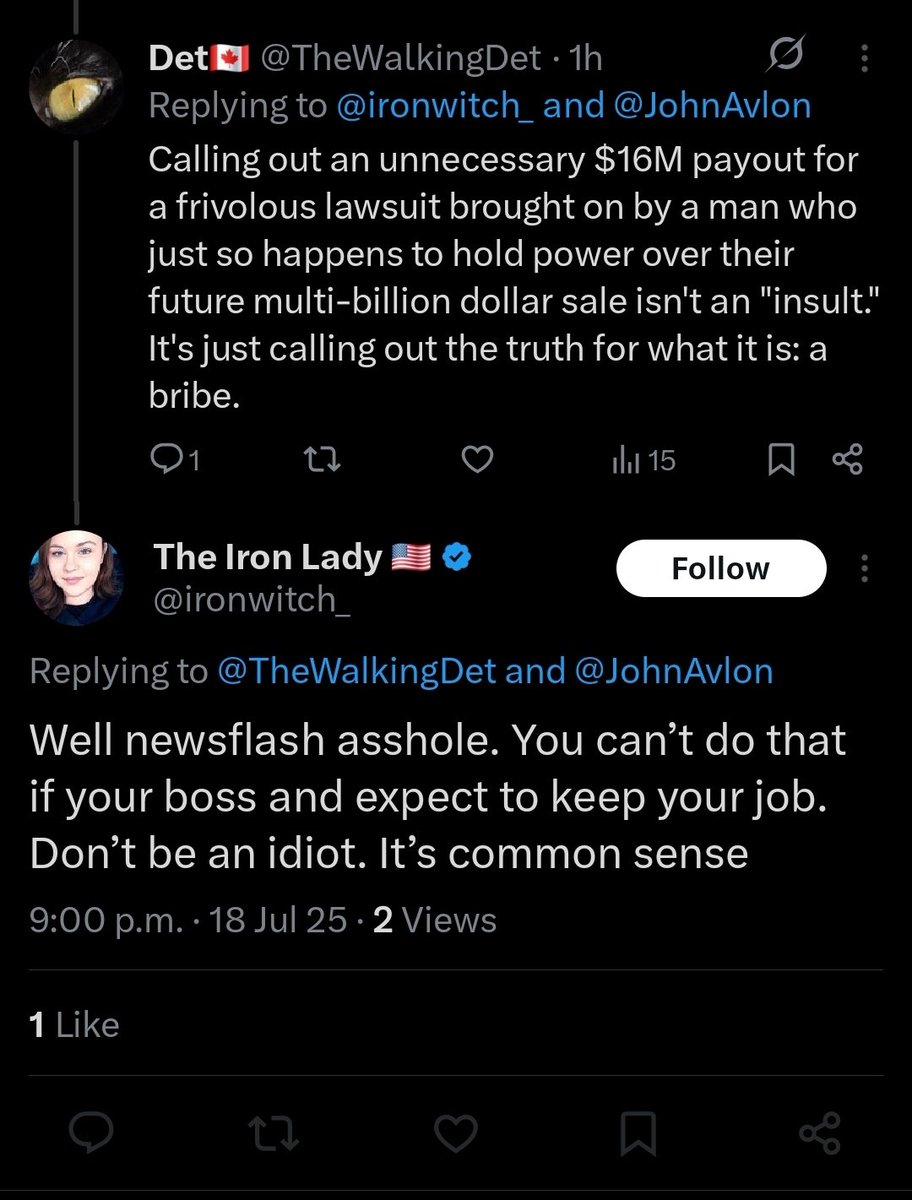Visit @TheWalkingDet link in main tweet
Image resolution: width=912 pixels, height=1200 pixels.
[x=357, y=671]
